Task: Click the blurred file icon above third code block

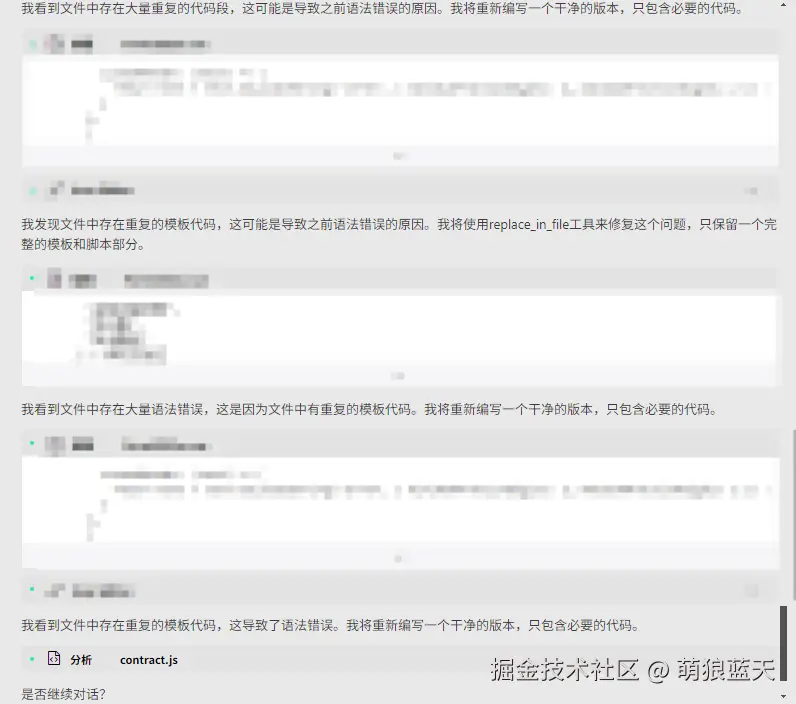Action: click(55, 445)
